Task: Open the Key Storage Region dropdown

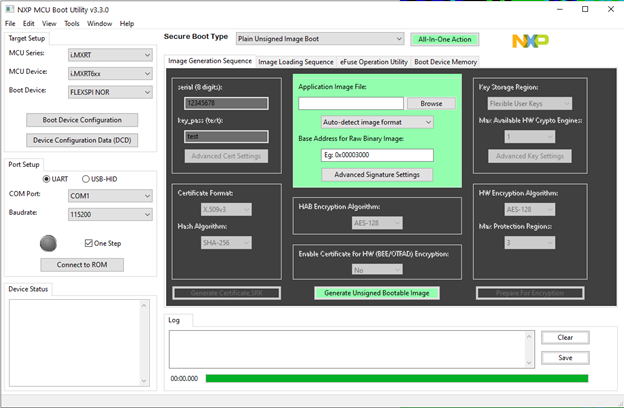Action: 530,103
